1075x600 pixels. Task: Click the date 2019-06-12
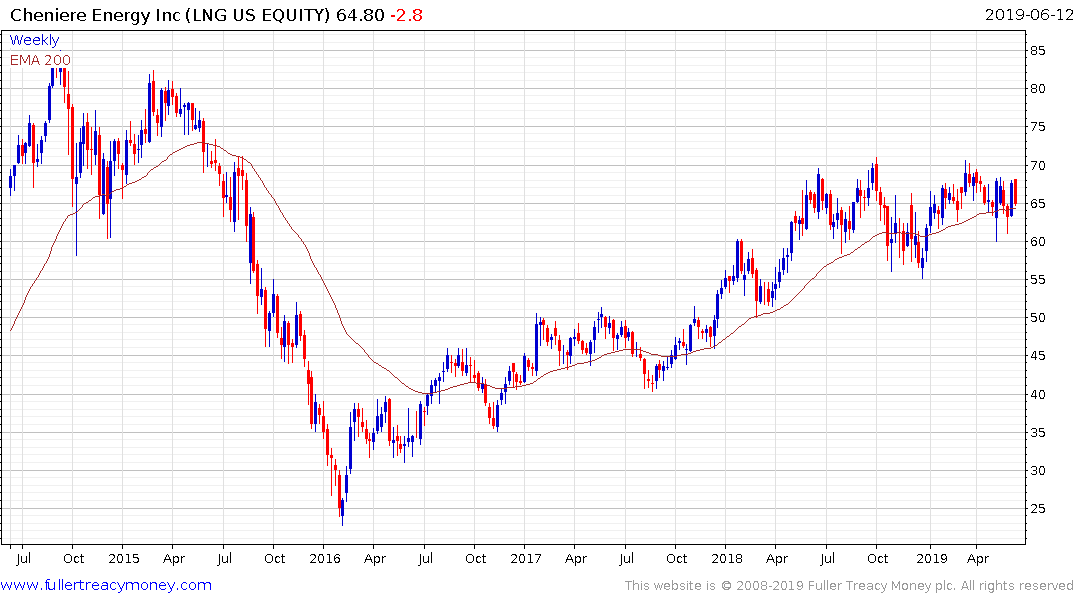1028,14
